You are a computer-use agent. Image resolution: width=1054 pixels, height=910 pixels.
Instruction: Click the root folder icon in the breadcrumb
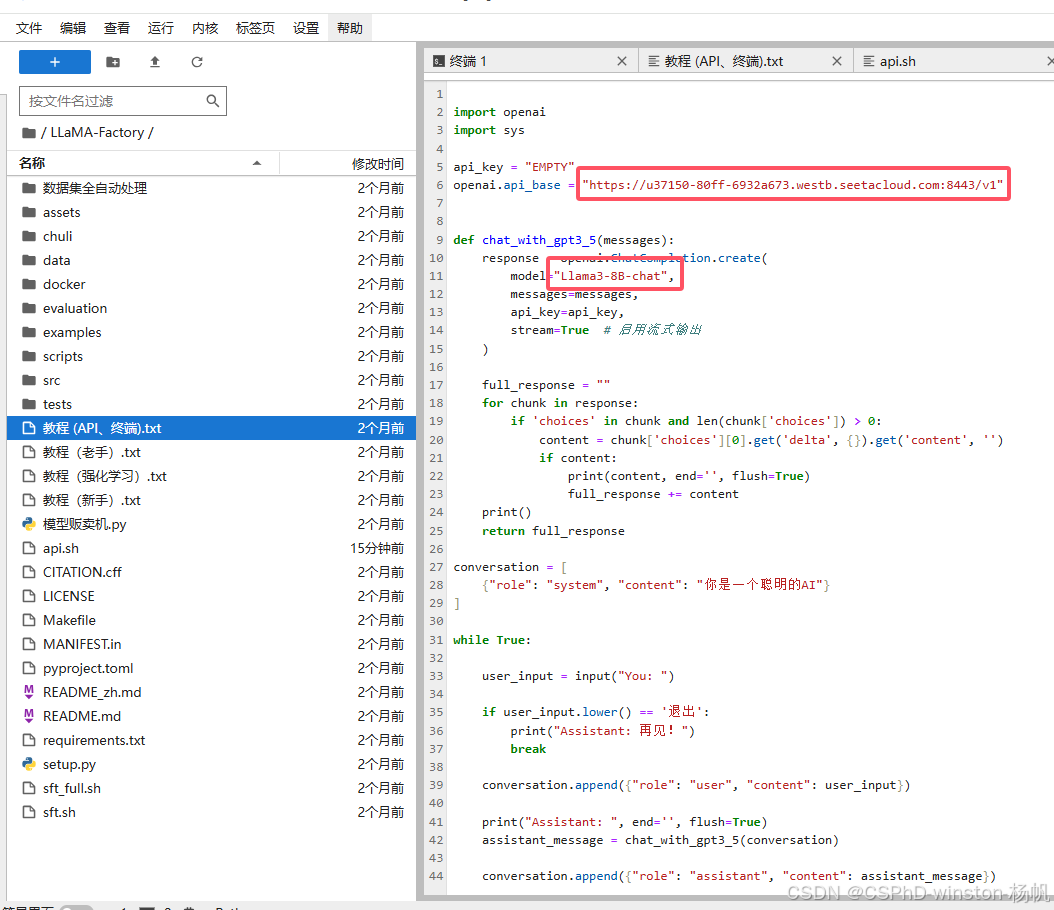pyautogui.click(x=29, y=132)
